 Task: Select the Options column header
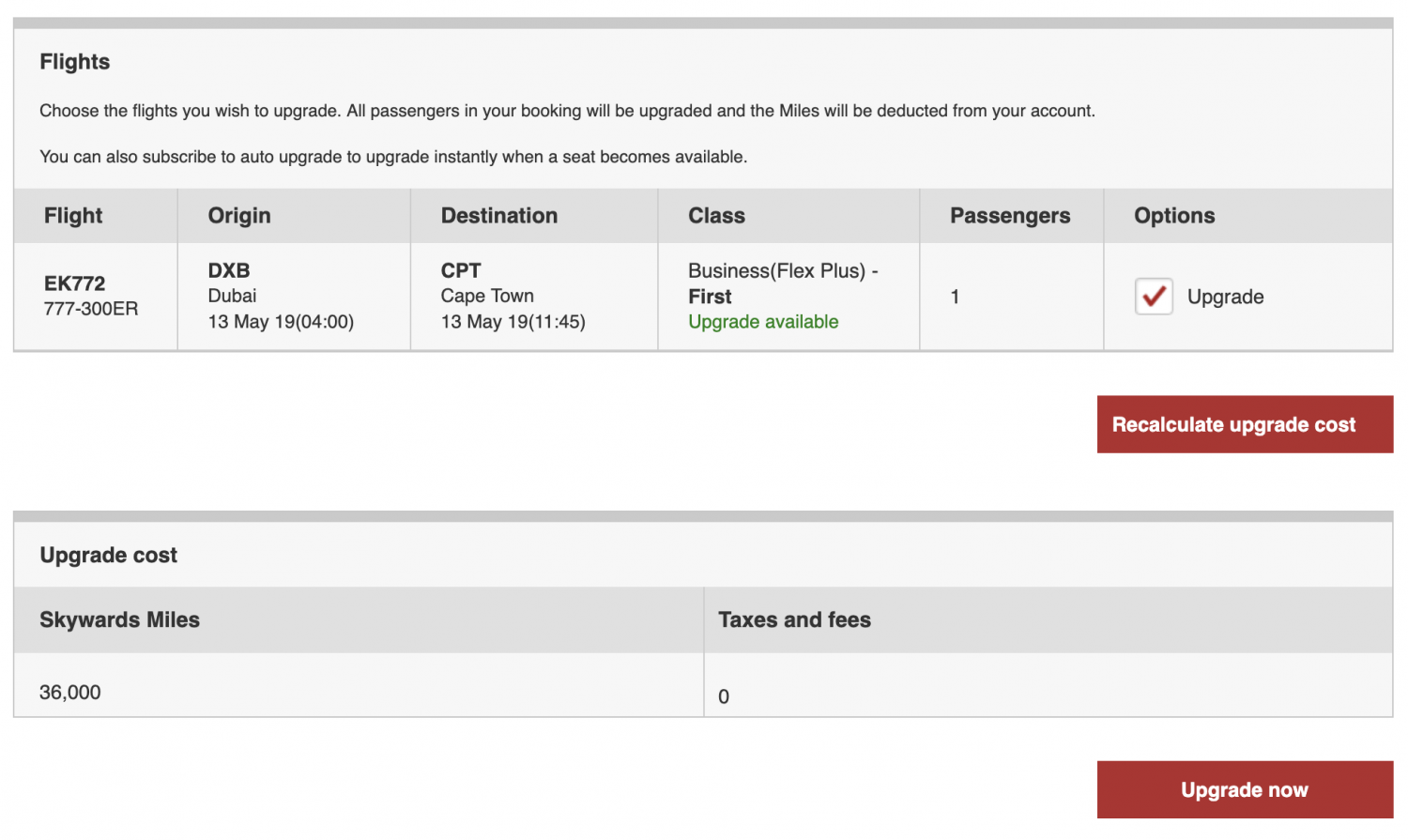1173,215
